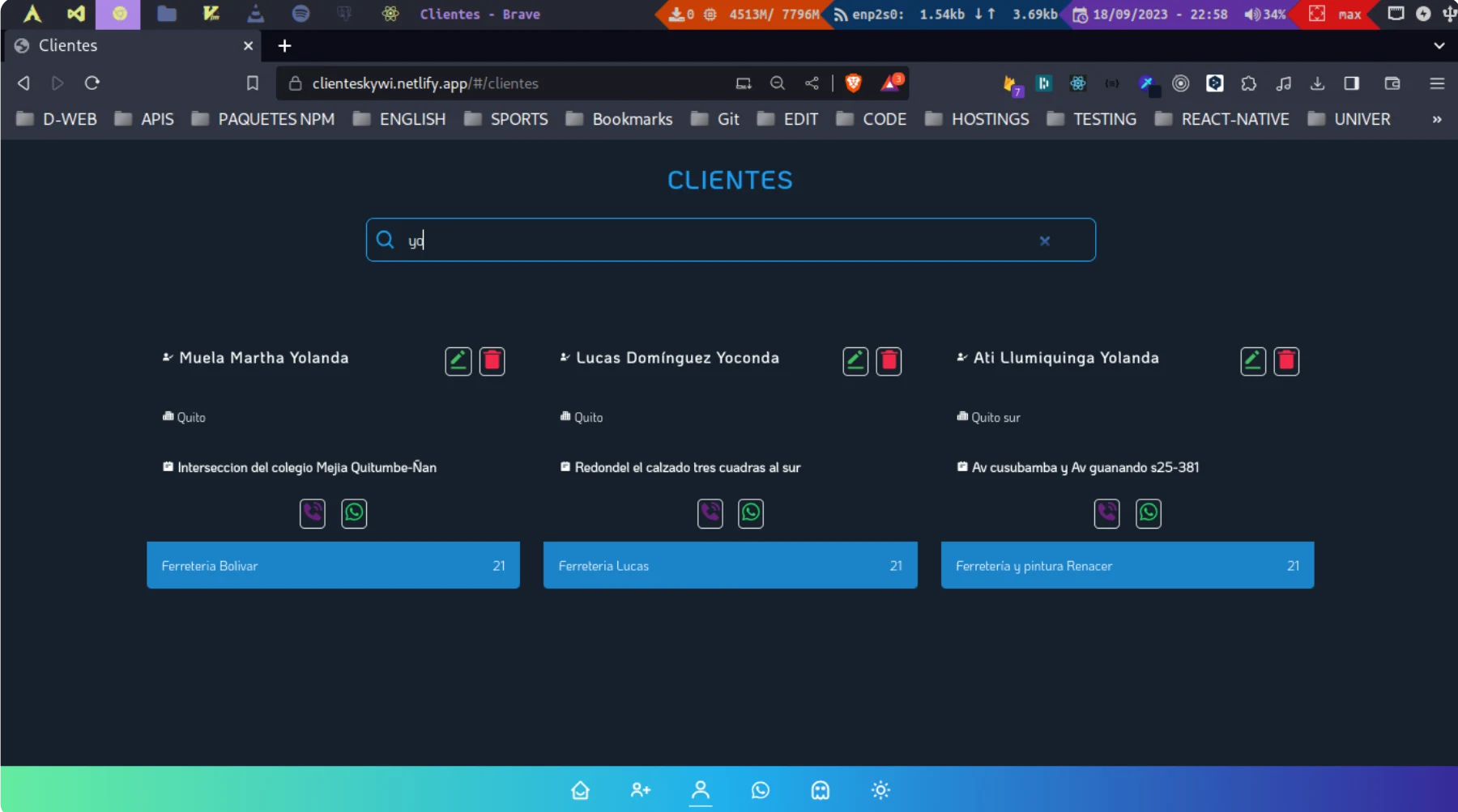This screenshot has width=1458, height=812.
Task: Open the CODE bookmarks folder
Action: click(x=872, y=120)
